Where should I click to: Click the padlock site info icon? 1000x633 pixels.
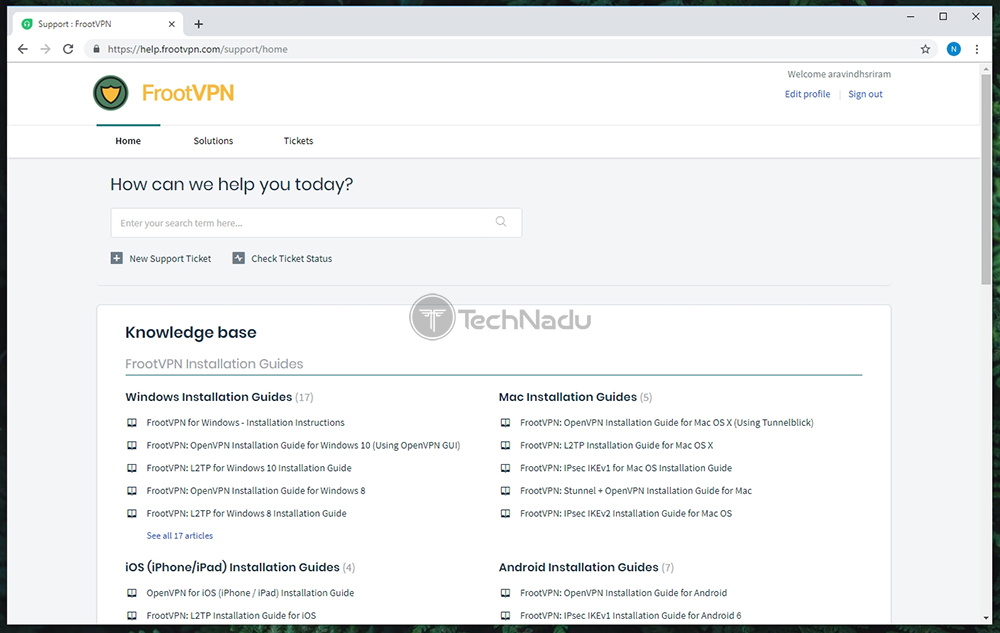click(x=96, y=49)
